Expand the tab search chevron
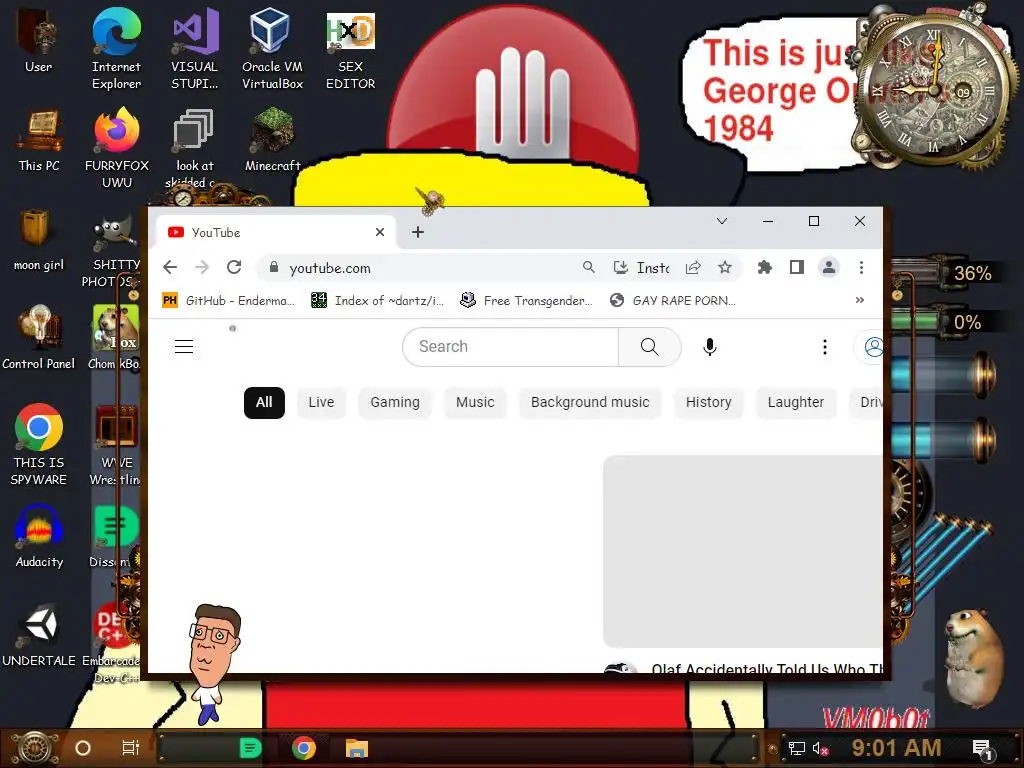 click(722, 221)
